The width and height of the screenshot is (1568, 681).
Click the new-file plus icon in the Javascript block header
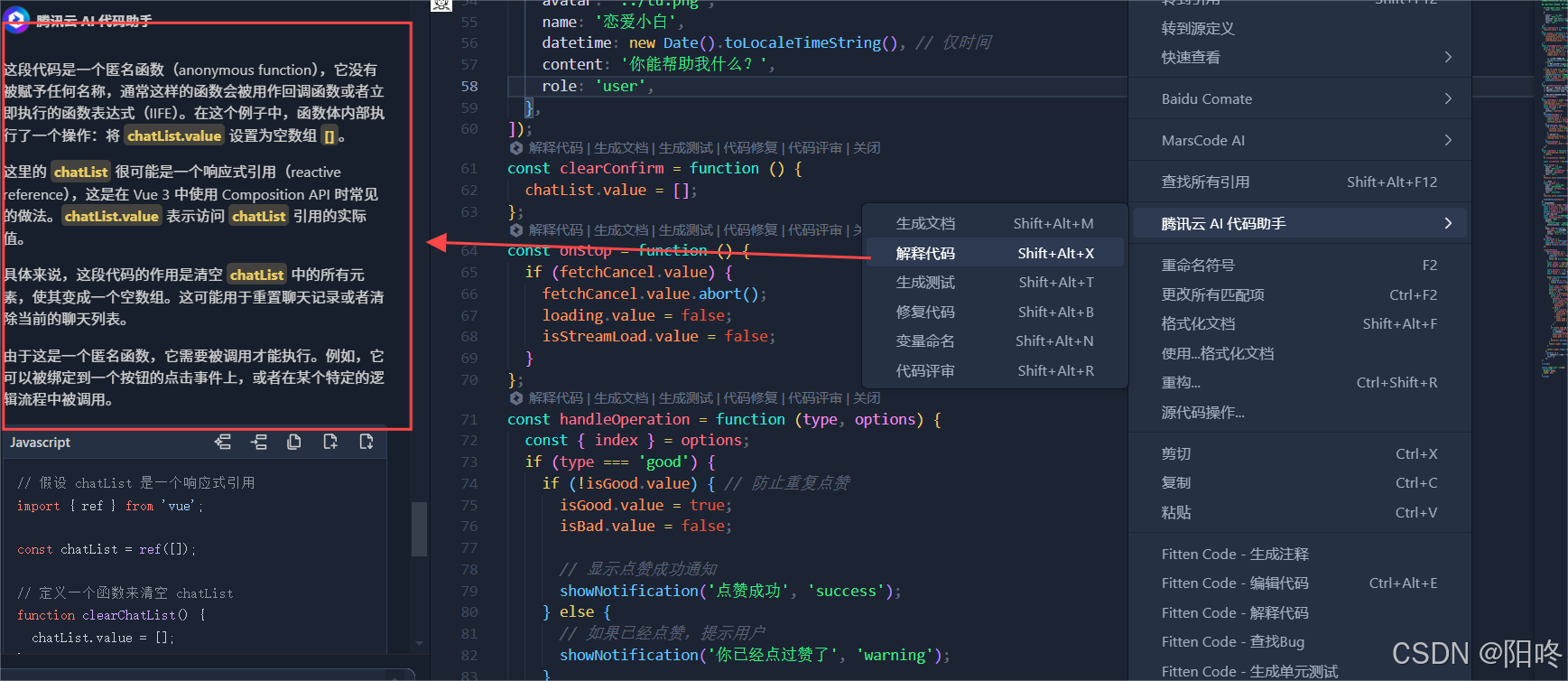[x=330, y=442]
